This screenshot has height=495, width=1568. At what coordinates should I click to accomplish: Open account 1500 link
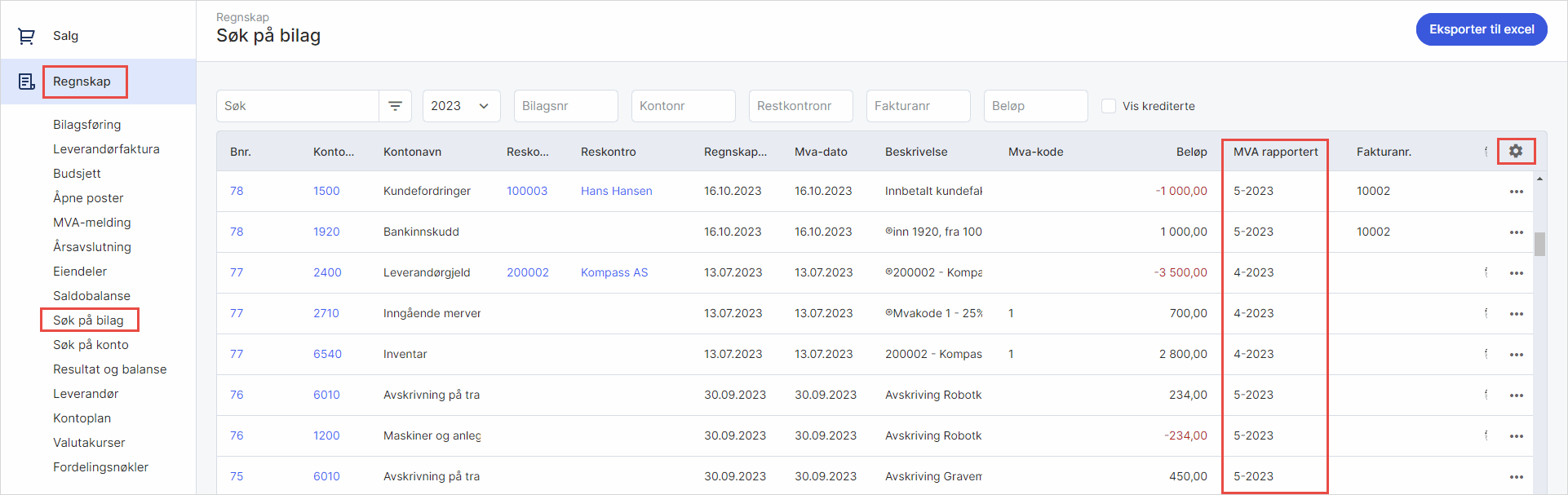coord(326,191)
